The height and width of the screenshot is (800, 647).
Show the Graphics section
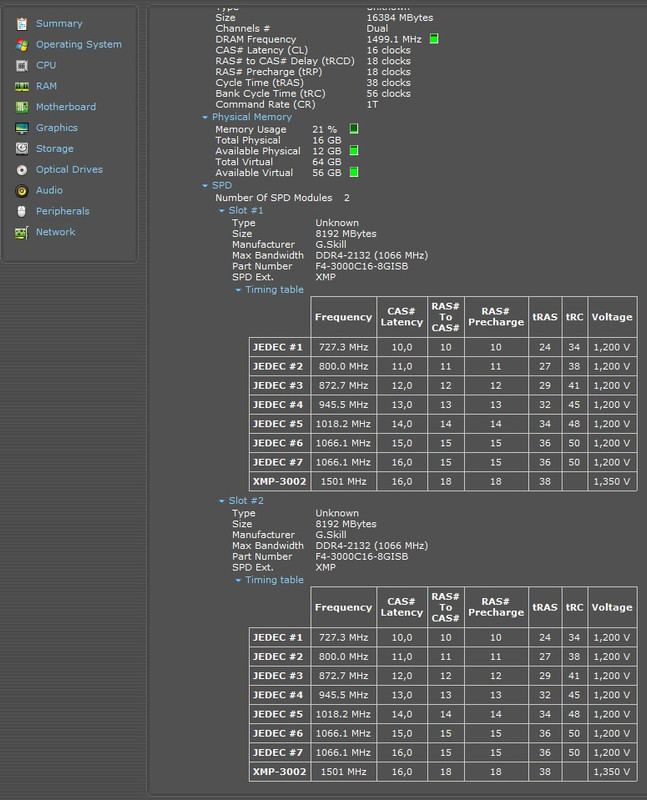click(57, 128)
